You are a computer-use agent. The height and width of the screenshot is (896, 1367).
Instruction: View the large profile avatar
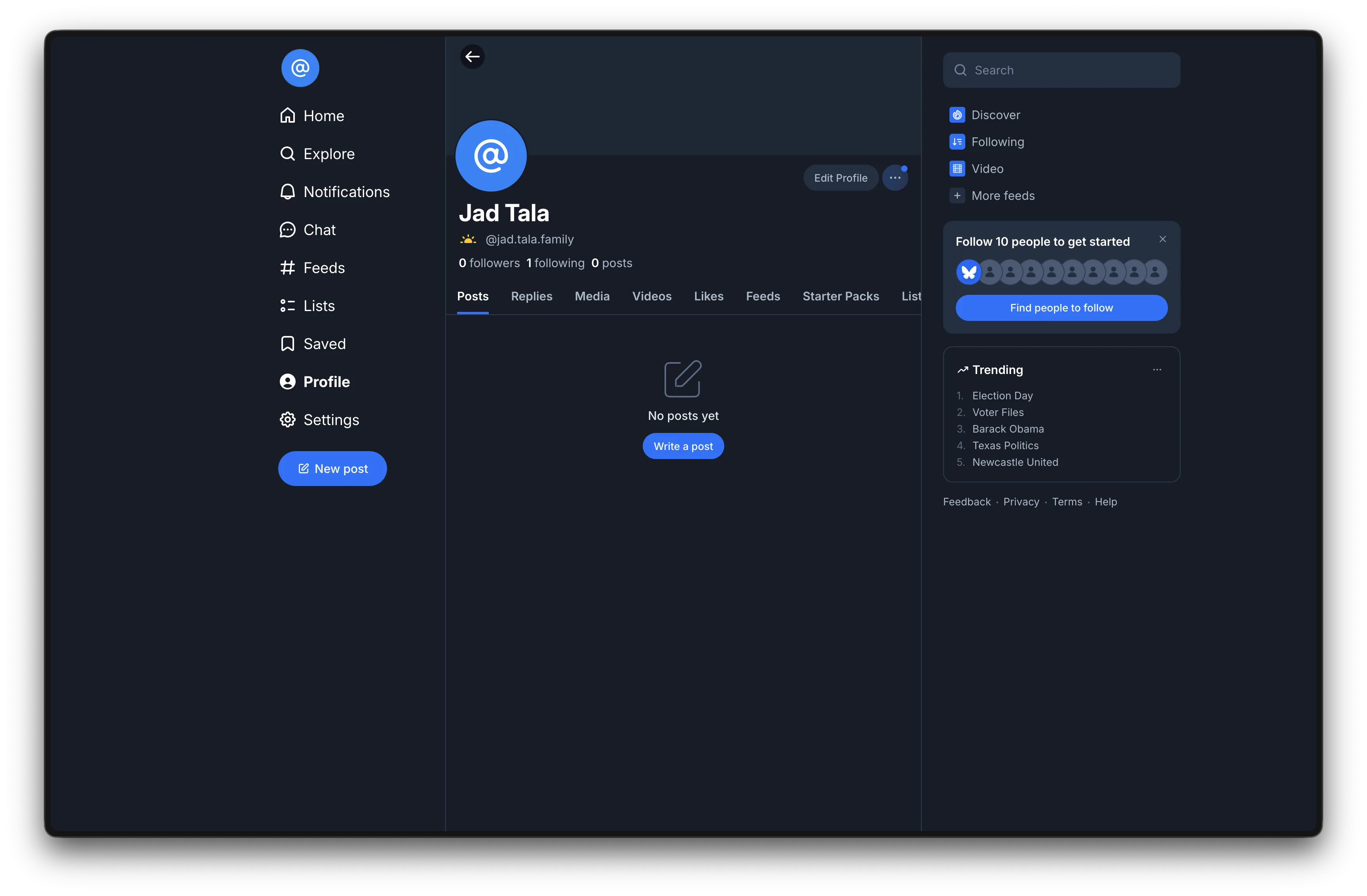point(491,156)
